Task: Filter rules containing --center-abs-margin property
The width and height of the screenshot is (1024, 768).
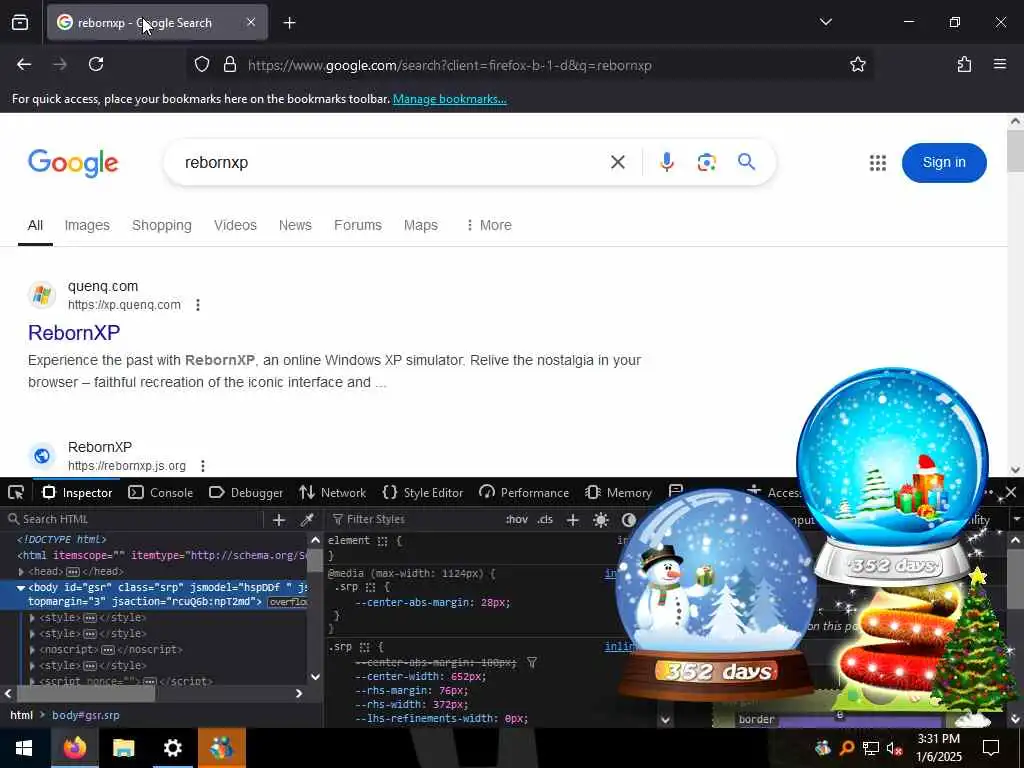Action: (x=532, y=663)
